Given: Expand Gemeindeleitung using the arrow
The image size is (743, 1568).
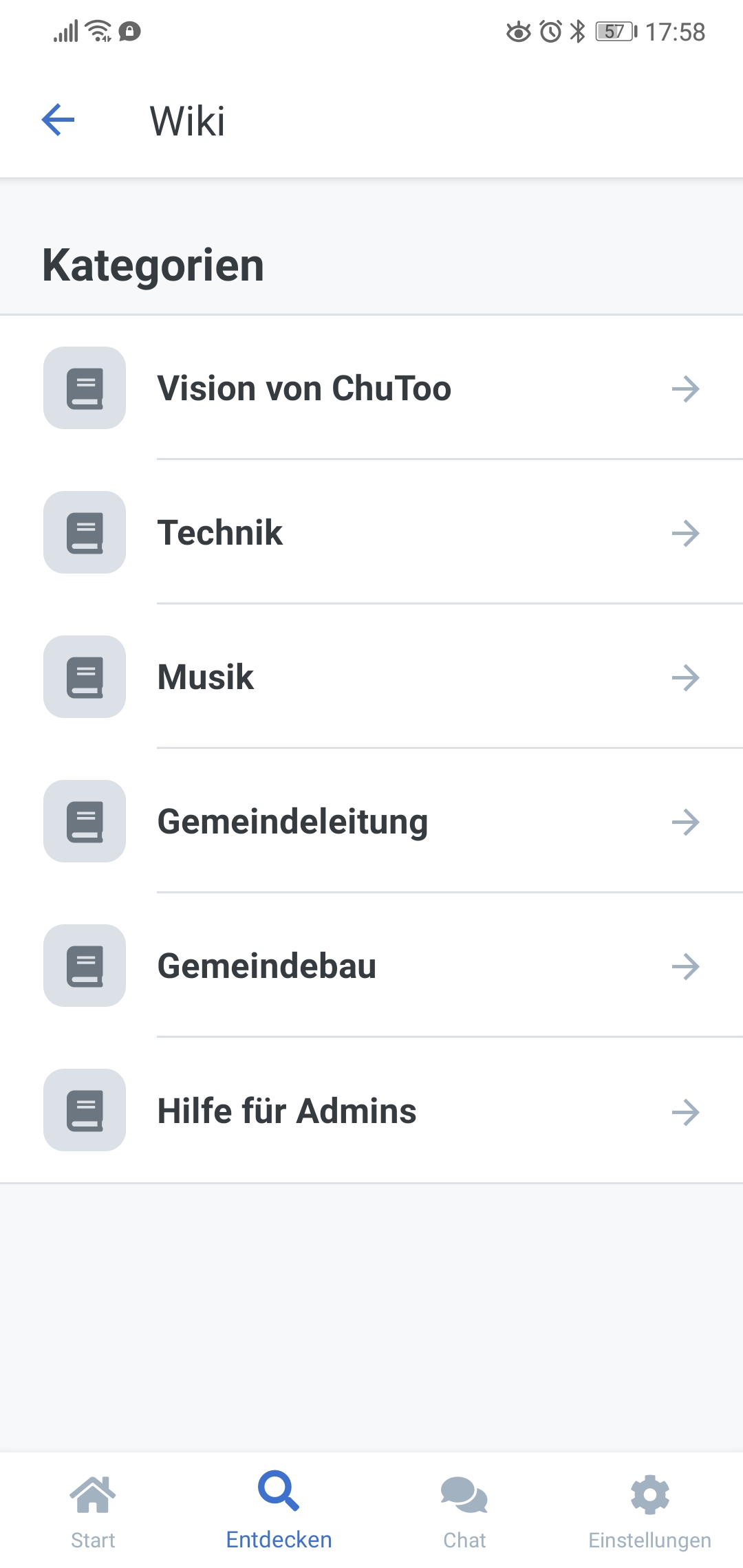Looking at the screenshot, I should (686, 823).
